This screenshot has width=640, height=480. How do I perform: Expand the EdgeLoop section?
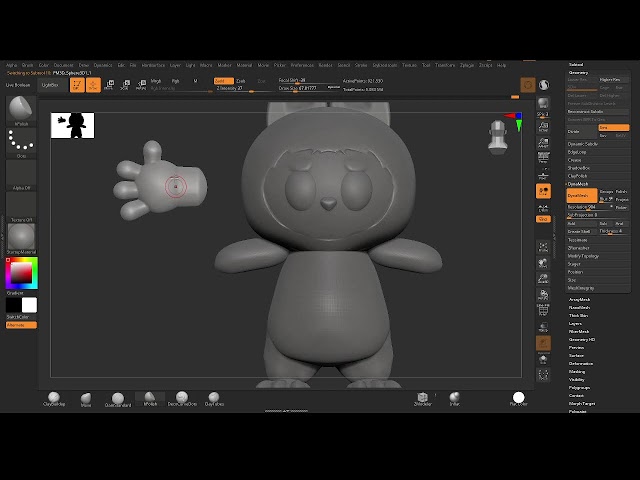[x=577, y=152]
